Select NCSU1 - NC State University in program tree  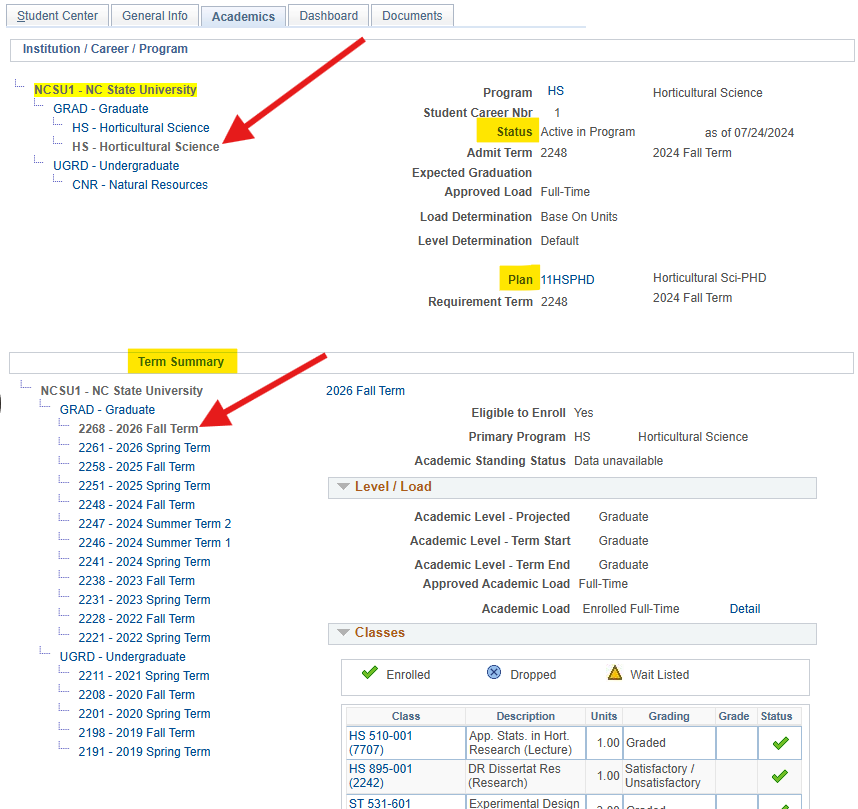pyautogui.click(x=115, y=90)
